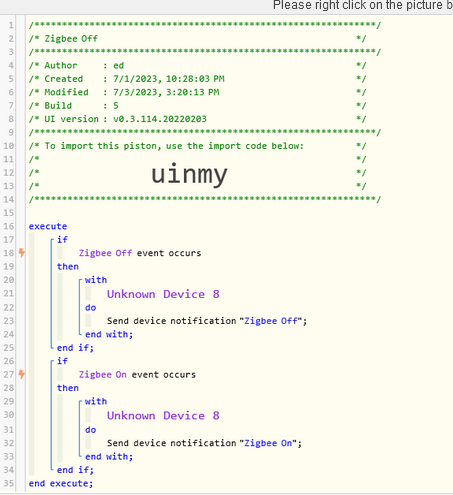Click "Zigbee Off event occurs" condition
Image resolution: width=453 pixels, height=495 pixels.
(140, 253)
